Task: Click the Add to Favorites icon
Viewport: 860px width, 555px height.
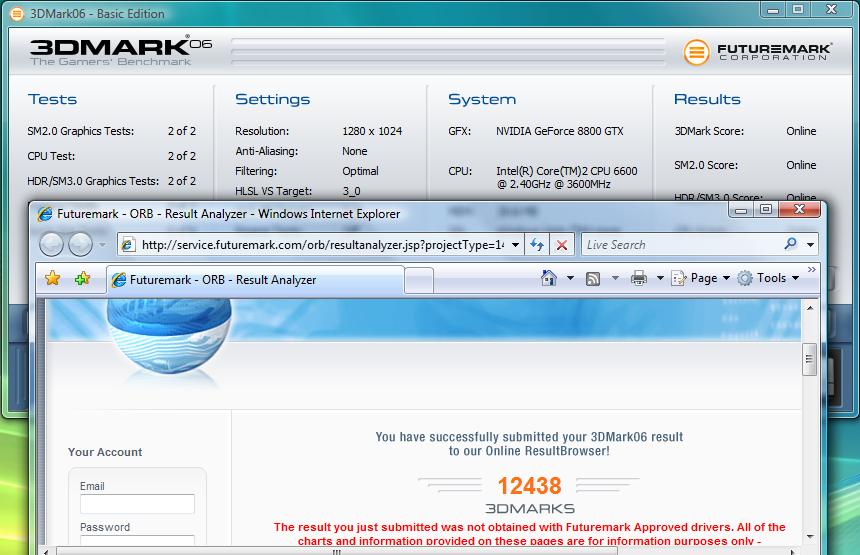Action: pyautogui.click(x=82, y=279)
